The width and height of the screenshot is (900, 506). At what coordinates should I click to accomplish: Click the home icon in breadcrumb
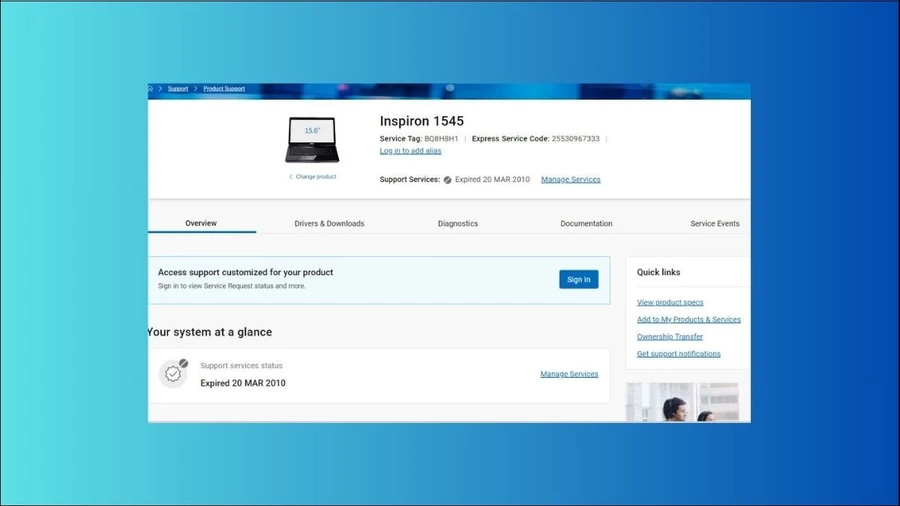tap(150, 88)
